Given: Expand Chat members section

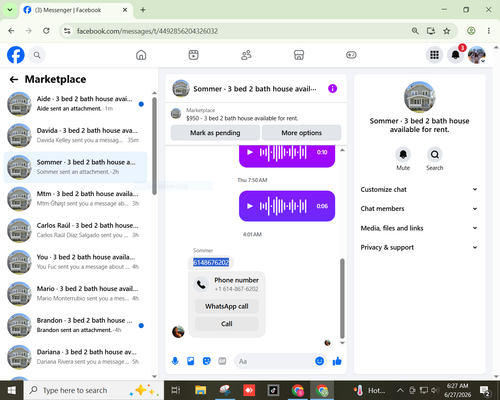Looking at the screenshot, I should pos(419,209).
